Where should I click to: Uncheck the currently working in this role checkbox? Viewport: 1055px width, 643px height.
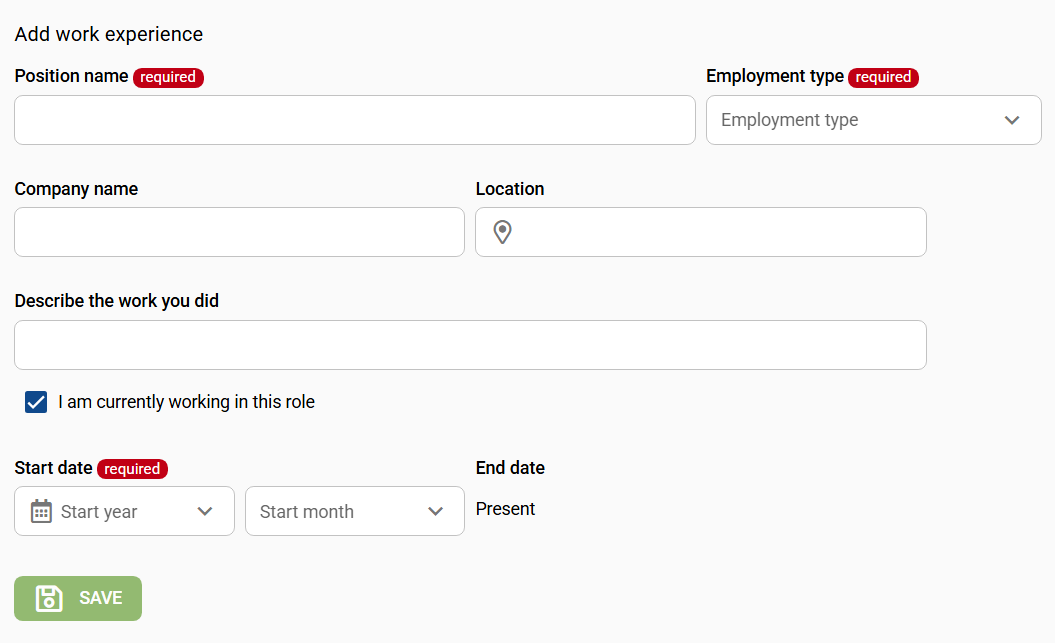pyautogui.click(x=36, y=402)
